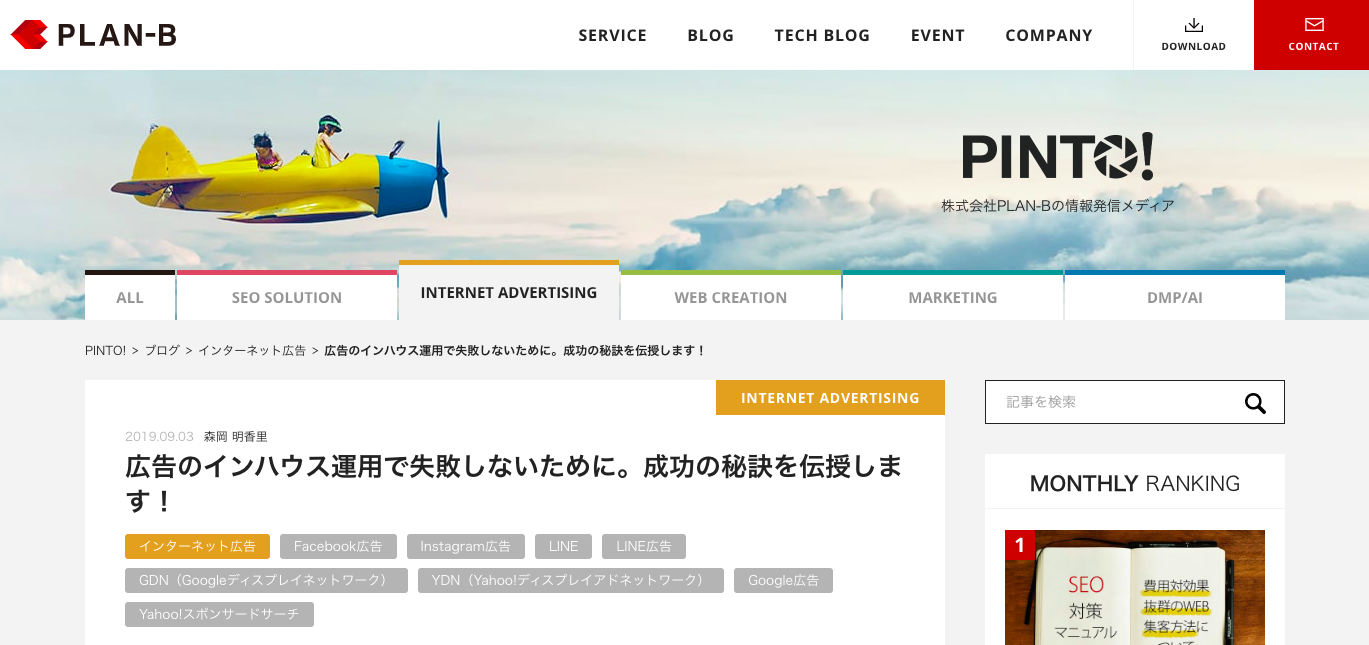Click the 株式会社PLAN-Bの情報発信メディア tagline

tap(1058, 206)
